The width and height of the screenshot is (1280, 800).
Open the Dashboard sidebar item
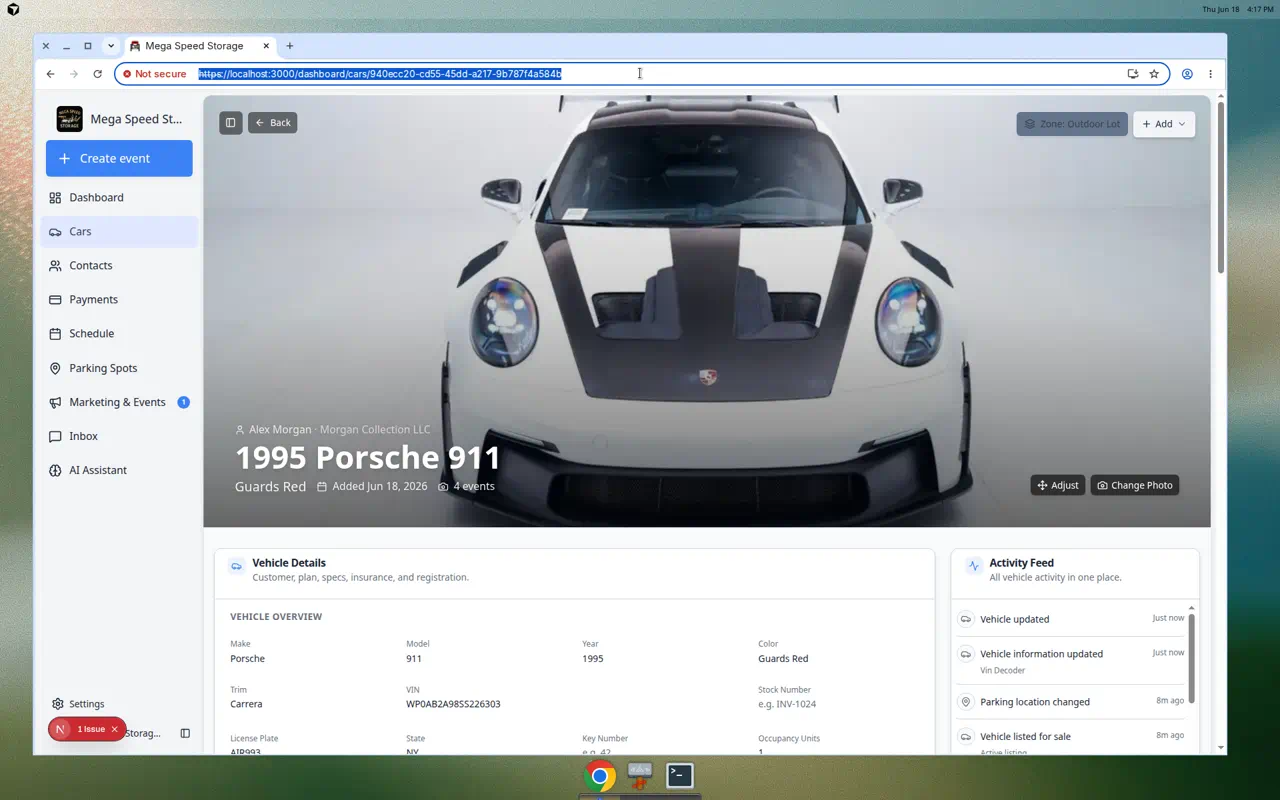coord(119,197)
